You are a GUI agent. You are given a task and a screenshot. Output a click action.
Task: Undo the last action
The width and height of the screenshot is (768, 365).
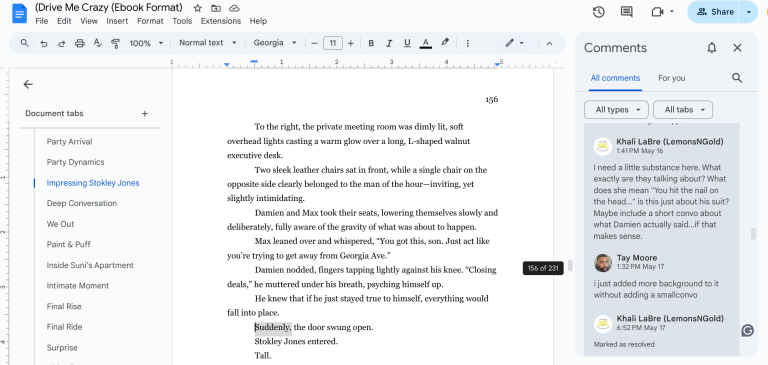[44, 43]
